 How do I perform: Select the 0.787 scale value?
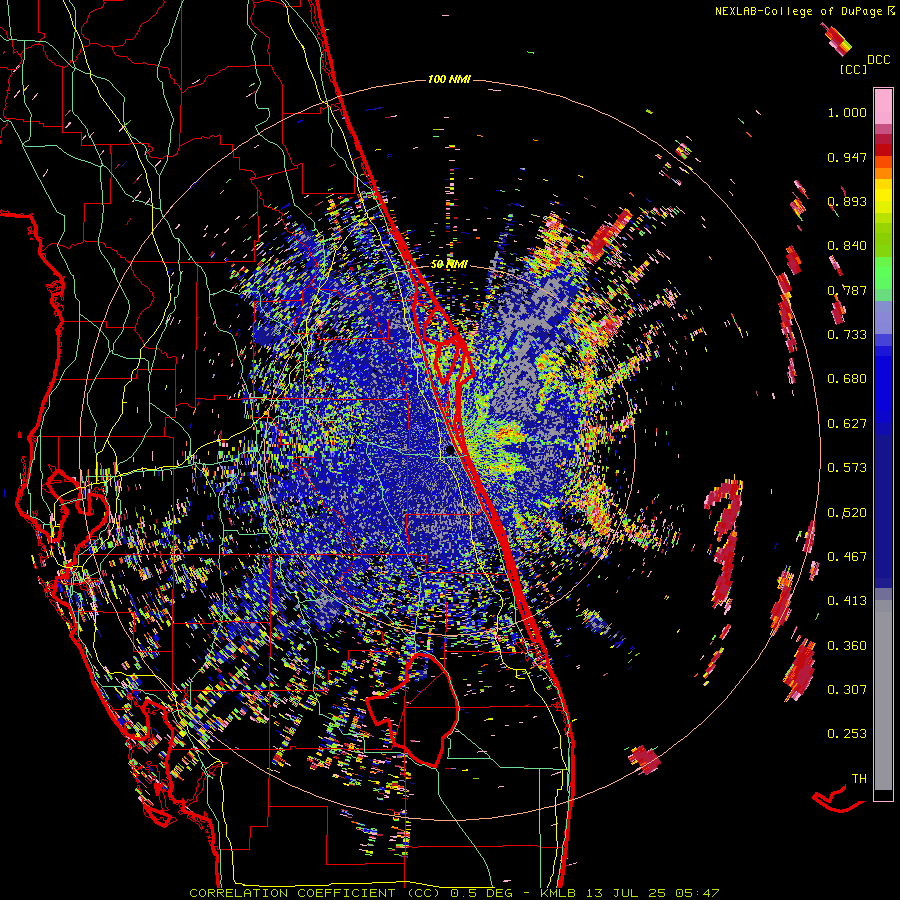847,290
